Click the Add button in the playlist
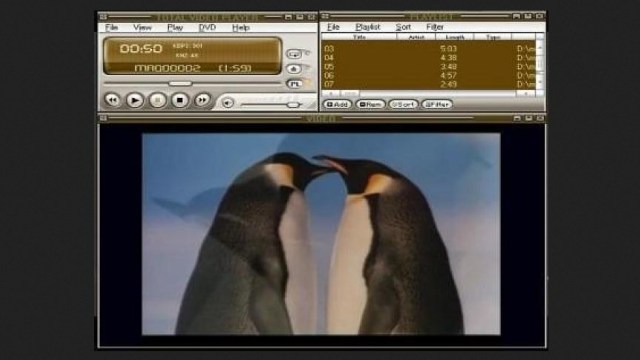This screenshot has height=360, width=640. (337, 104)
